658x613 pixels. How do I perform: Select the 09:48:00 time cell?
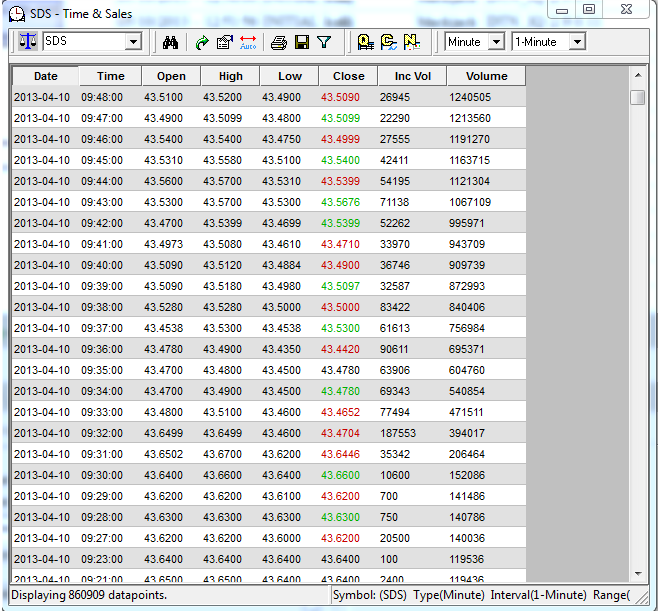pos(102,97)
